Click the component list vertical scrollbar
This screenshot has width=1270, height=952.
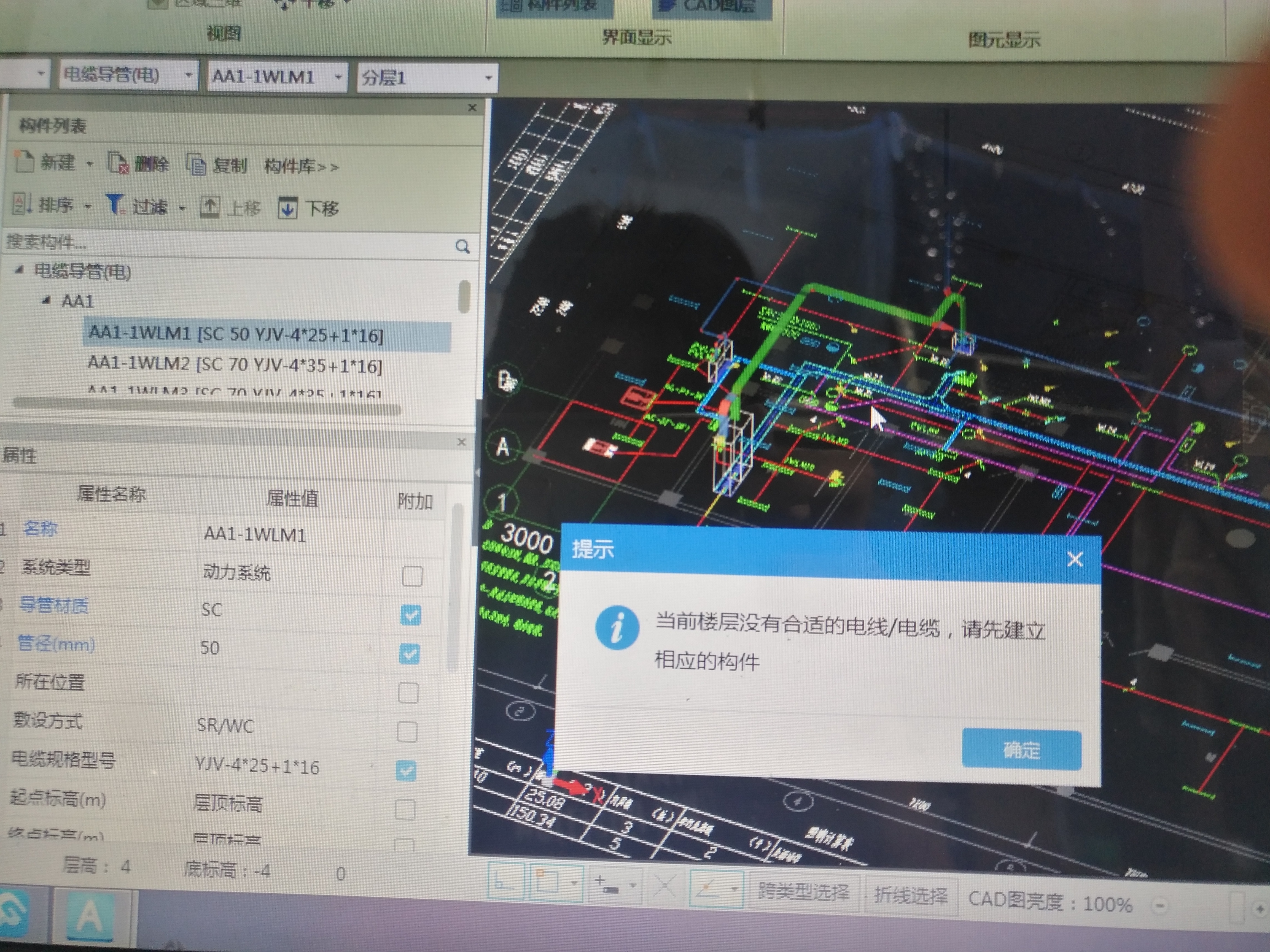(x=464, y=296)
